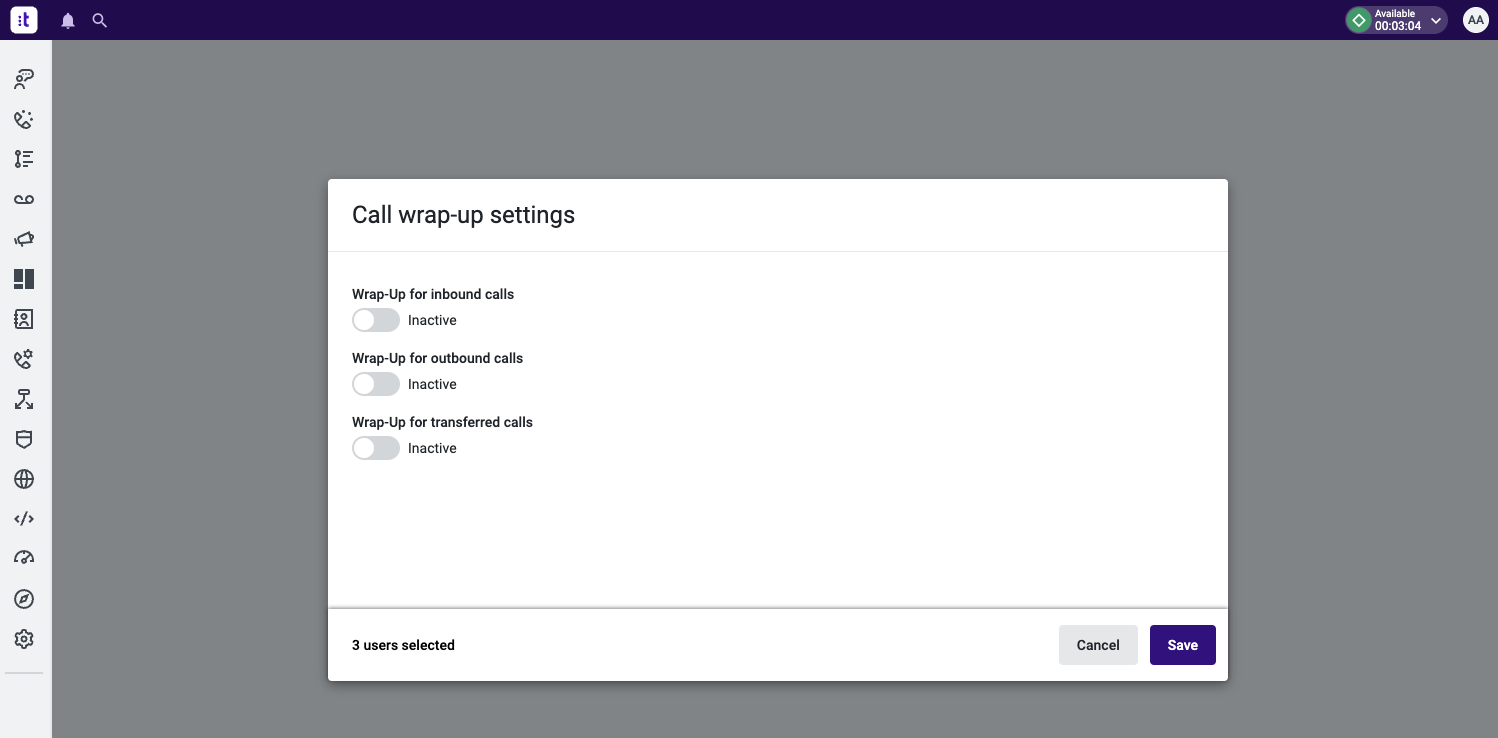Open the megaphone campaigns icon
This screenshot has height=738, width=1498.
(x=24, y=239)
